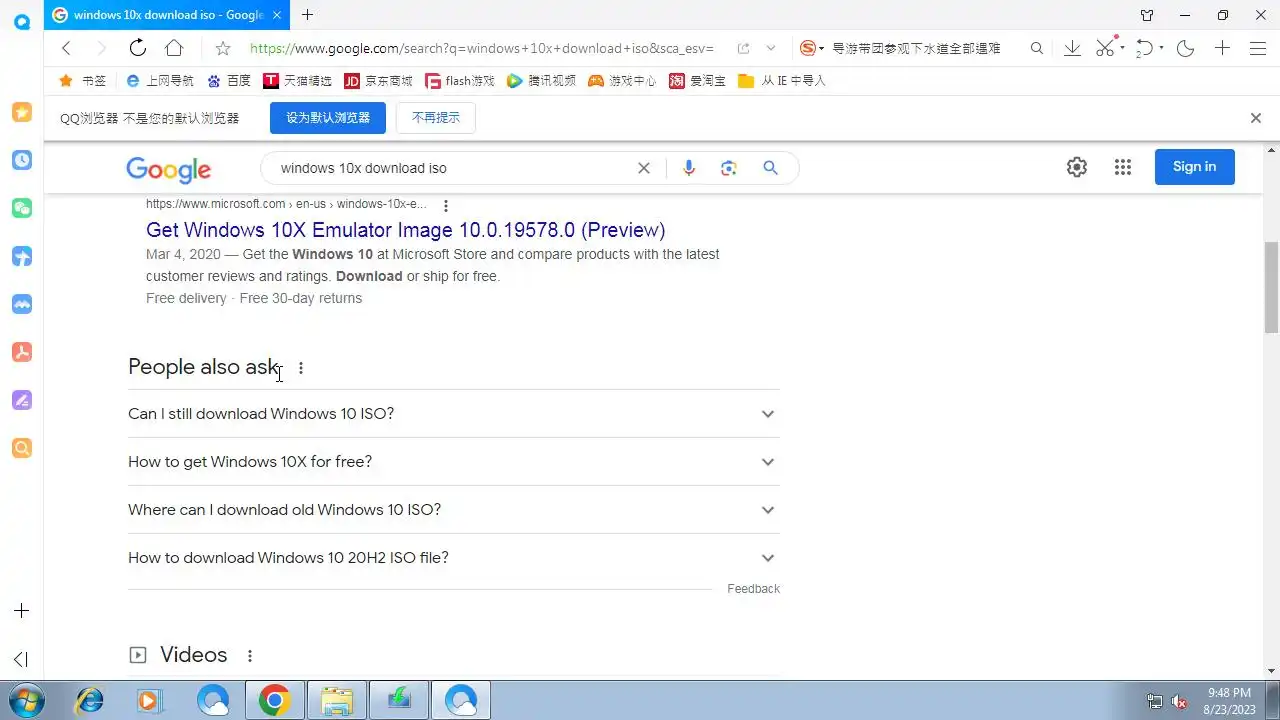Expand How to download Windows 10 20H2 ISO file
This screenshot has height=720, width=1280.
[453, 558]
